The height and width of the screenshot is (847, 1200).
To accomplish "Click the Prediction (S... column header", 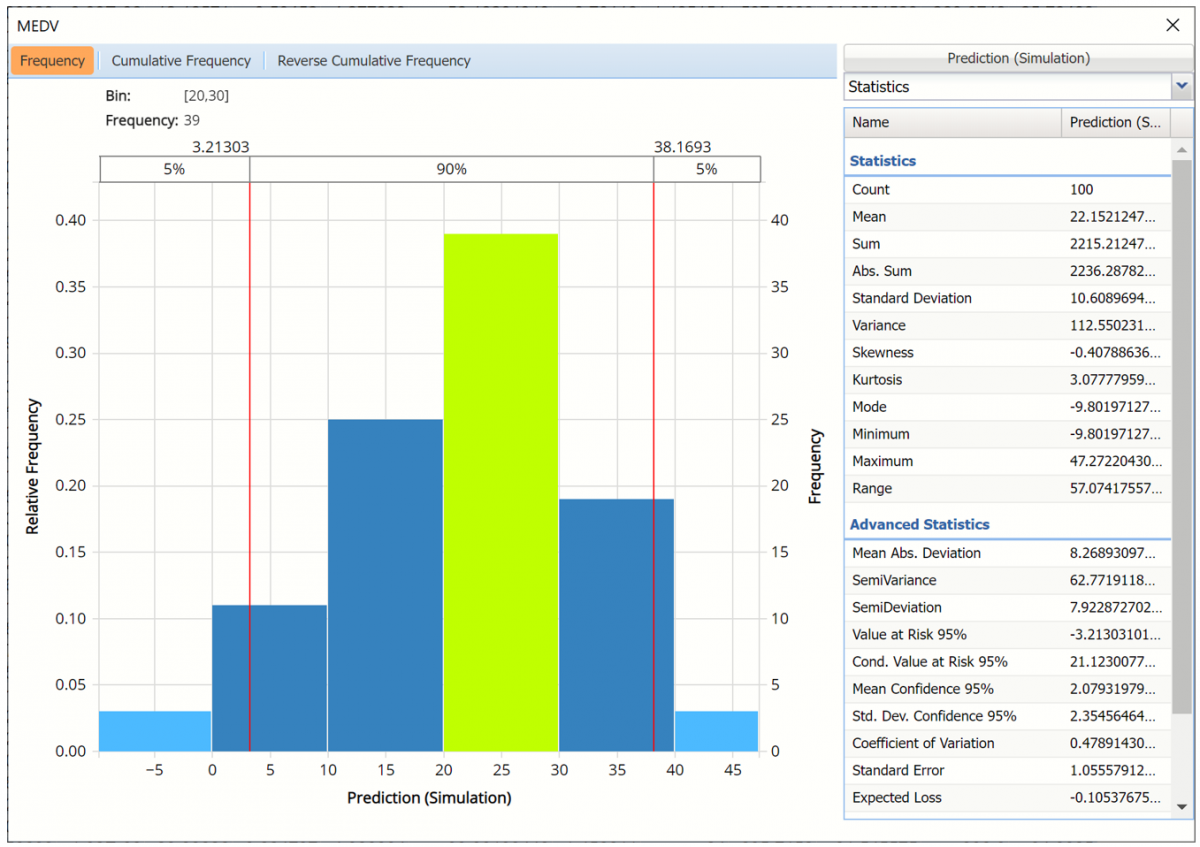I will pos(1114,123).
